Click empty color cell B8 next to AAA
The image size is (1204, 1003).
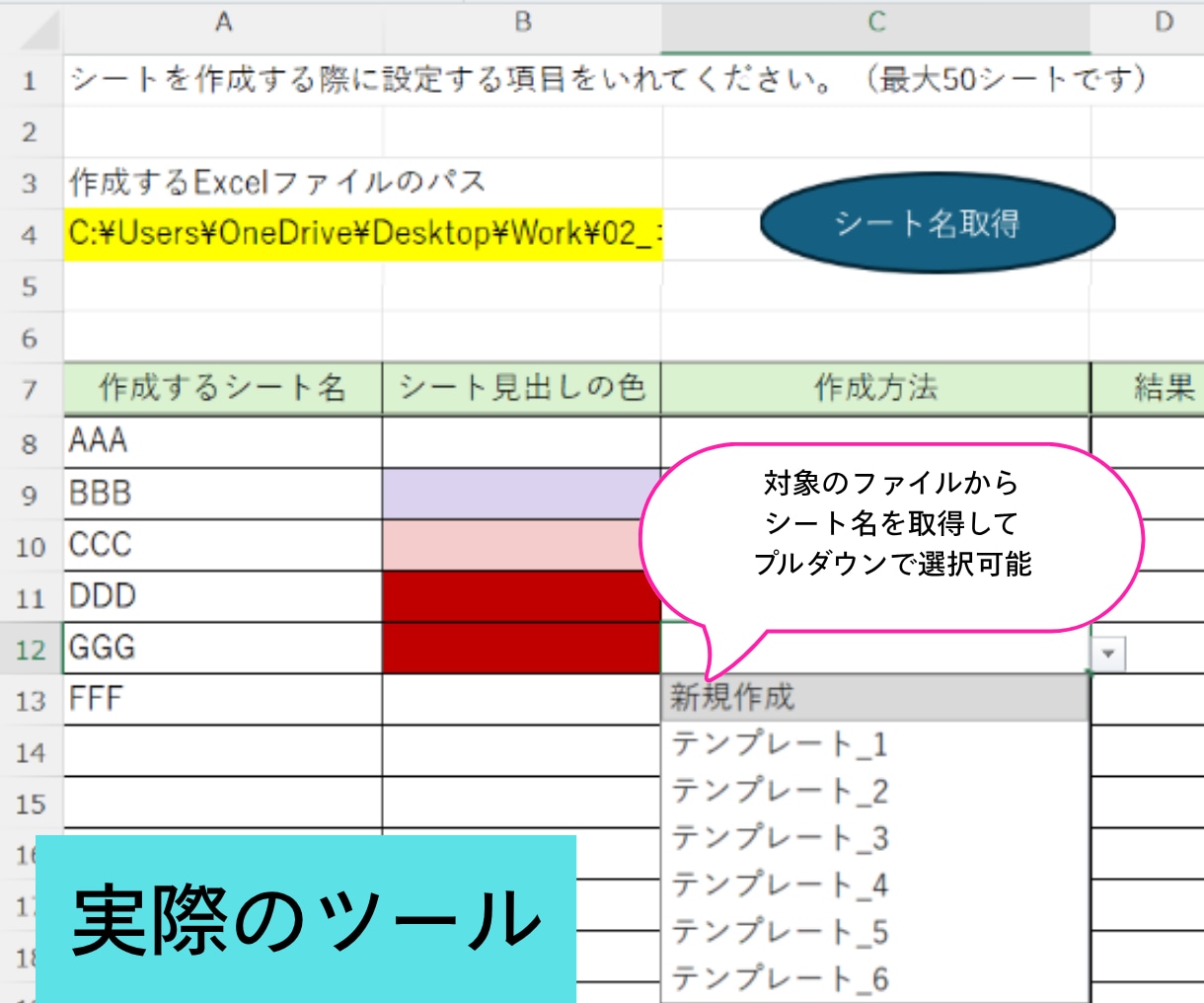(x=522, y=441)
